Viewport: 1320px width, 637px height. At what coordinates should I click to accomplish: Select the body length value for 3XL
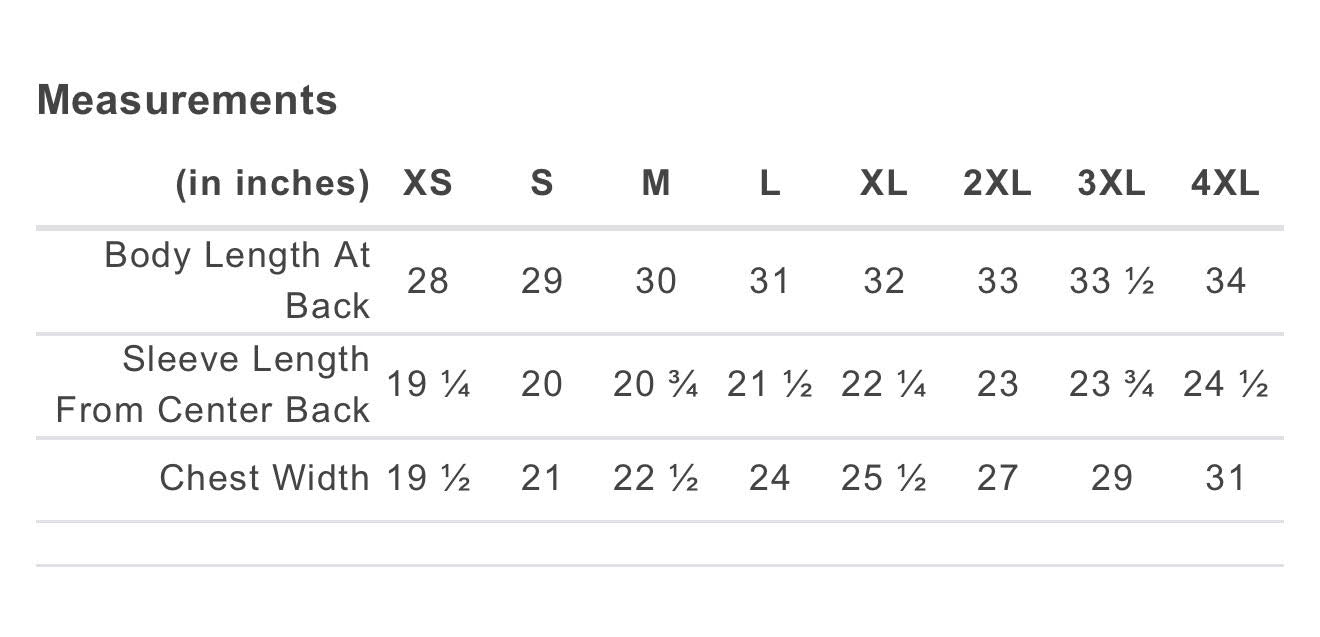coord(1111,281)
